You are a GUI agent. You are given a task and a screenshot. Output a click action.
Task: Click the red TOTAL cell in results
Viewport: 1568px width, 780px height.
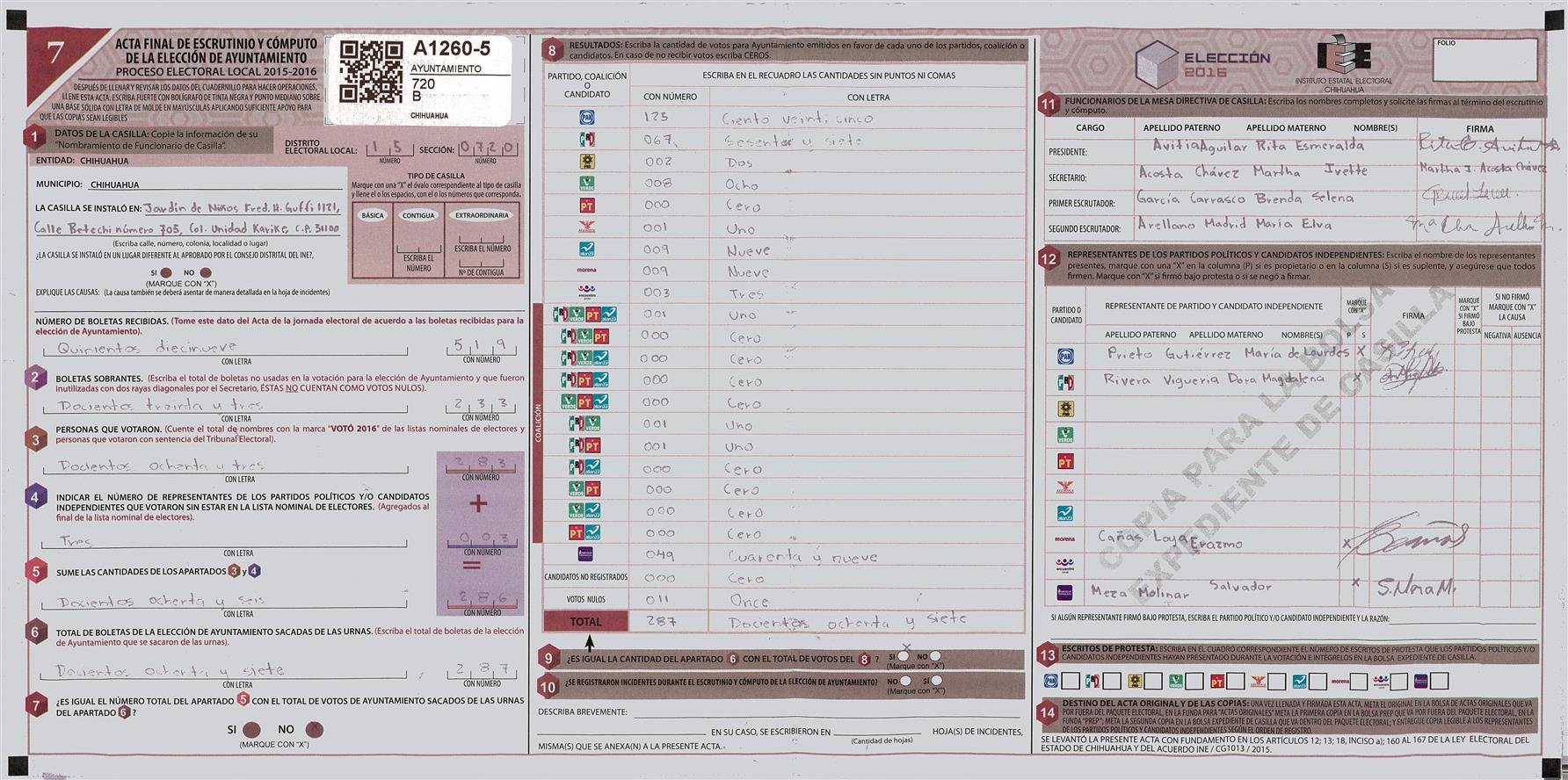(x=585, y=622)
